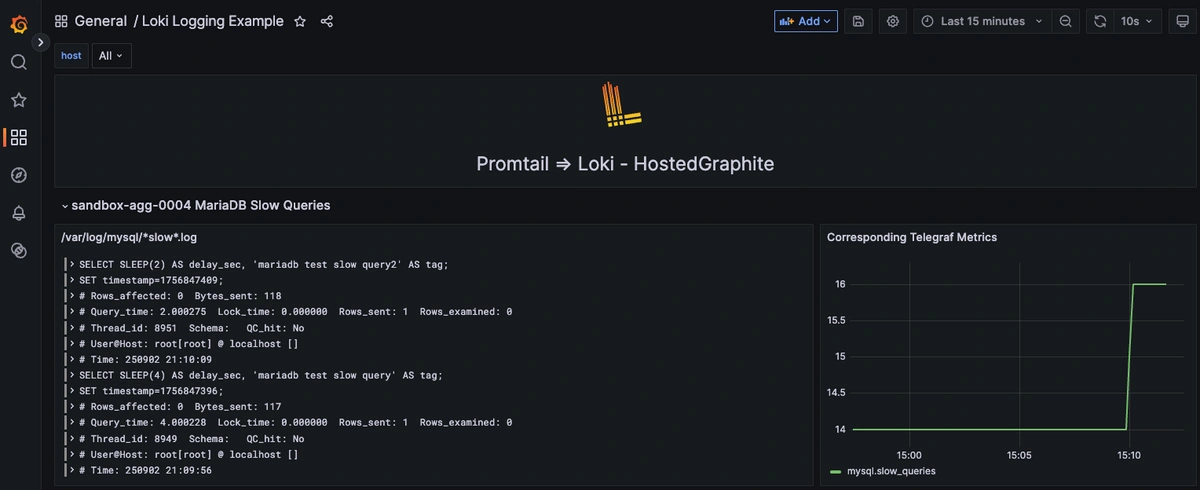
Task: Open Dashboards grid icon in sidebar
Action: [18, 137]
